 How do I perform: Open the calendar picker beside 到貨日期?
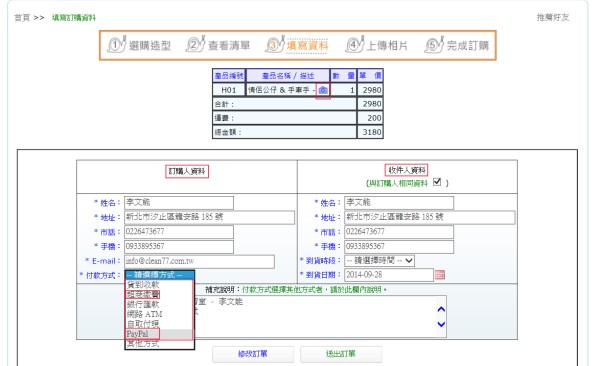440,275
